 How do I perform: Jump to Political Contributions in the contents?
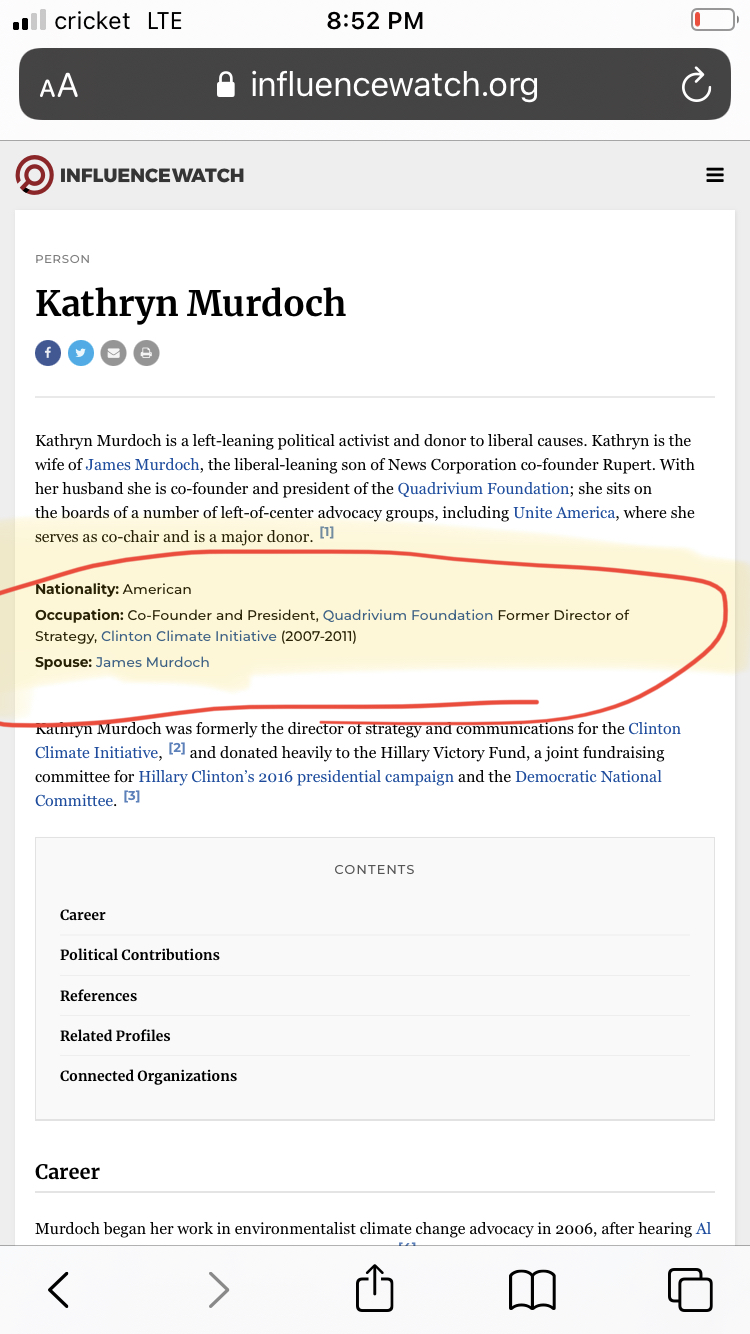140,955
